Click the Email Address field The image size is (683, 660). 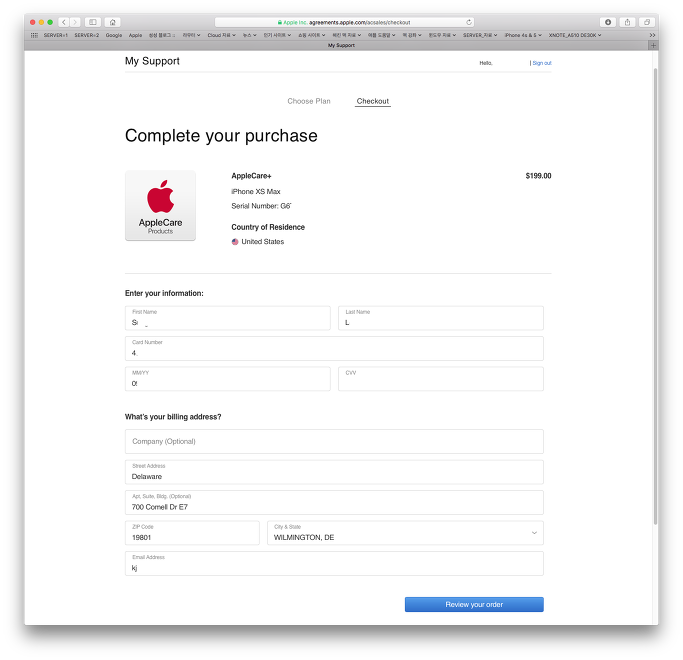[x=334, y=564]
